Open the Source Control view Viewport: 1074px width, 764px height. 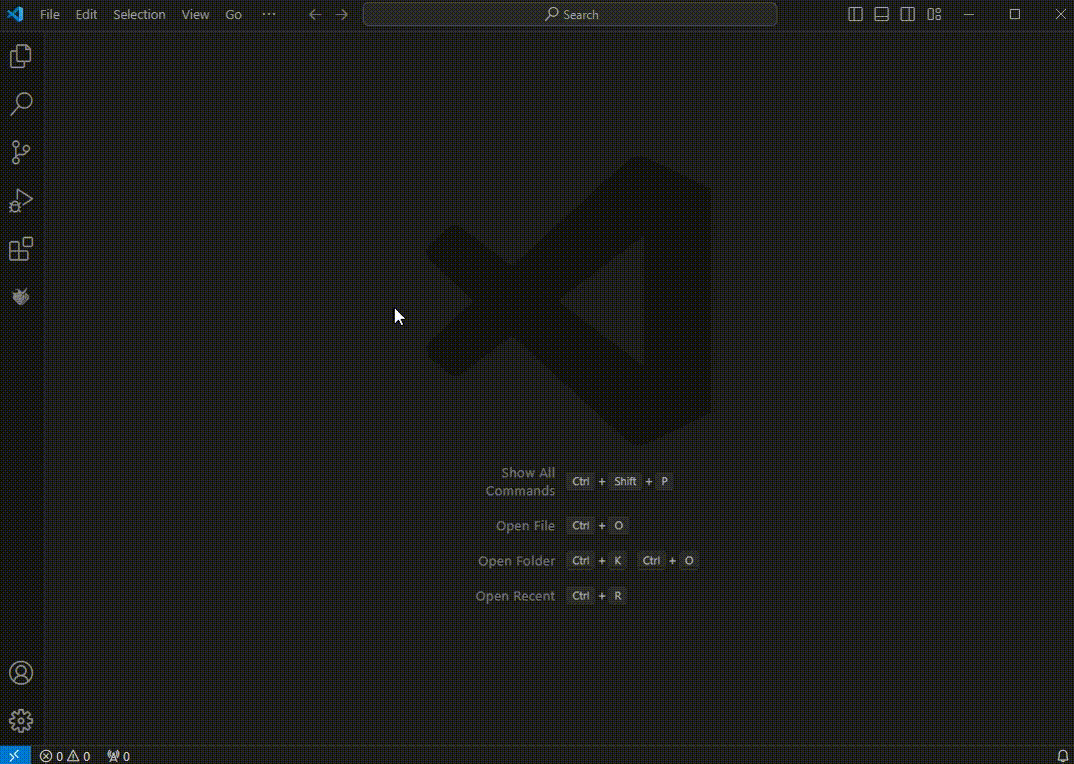(21, 152)
